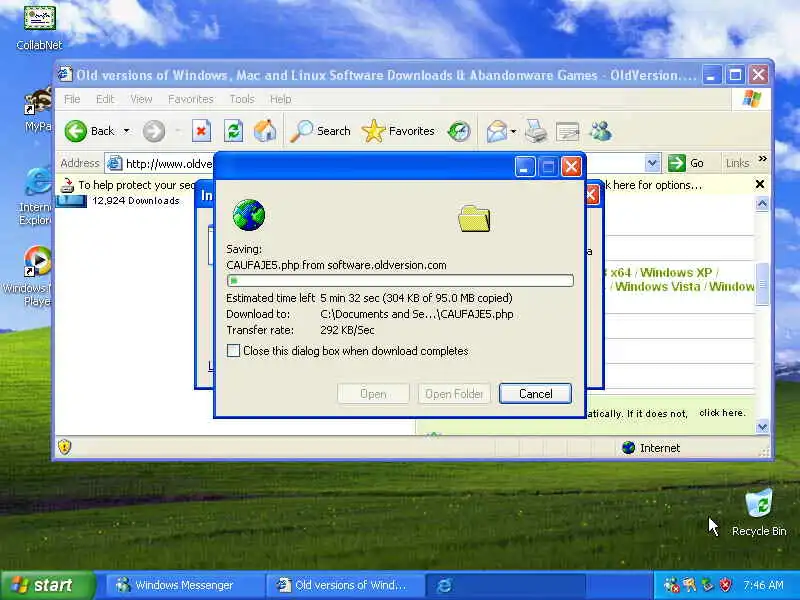Screen dimensions: 800x600
Task: Click the page icon beside address URL
Action: (114, 163)
